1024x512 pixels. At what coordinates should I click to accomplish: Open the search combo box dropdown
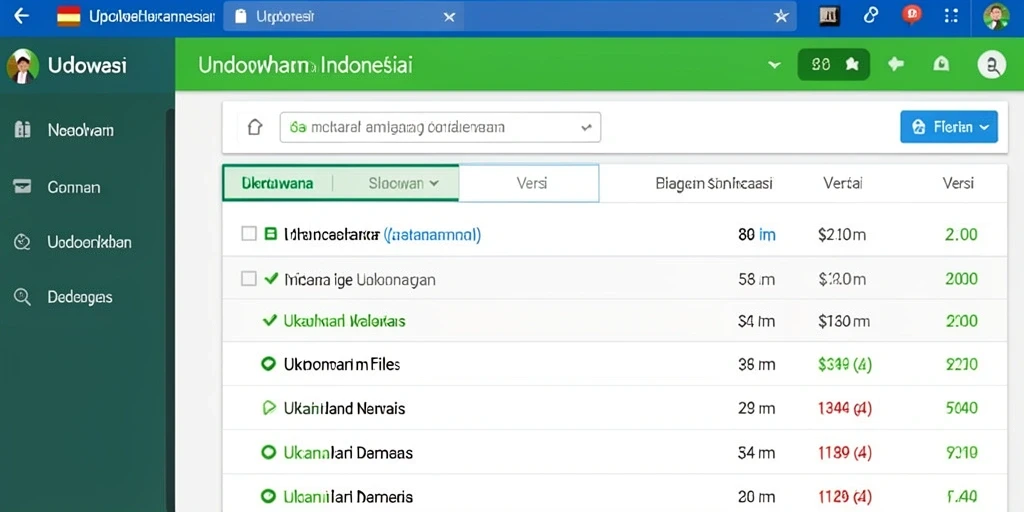tap(440, 127)
